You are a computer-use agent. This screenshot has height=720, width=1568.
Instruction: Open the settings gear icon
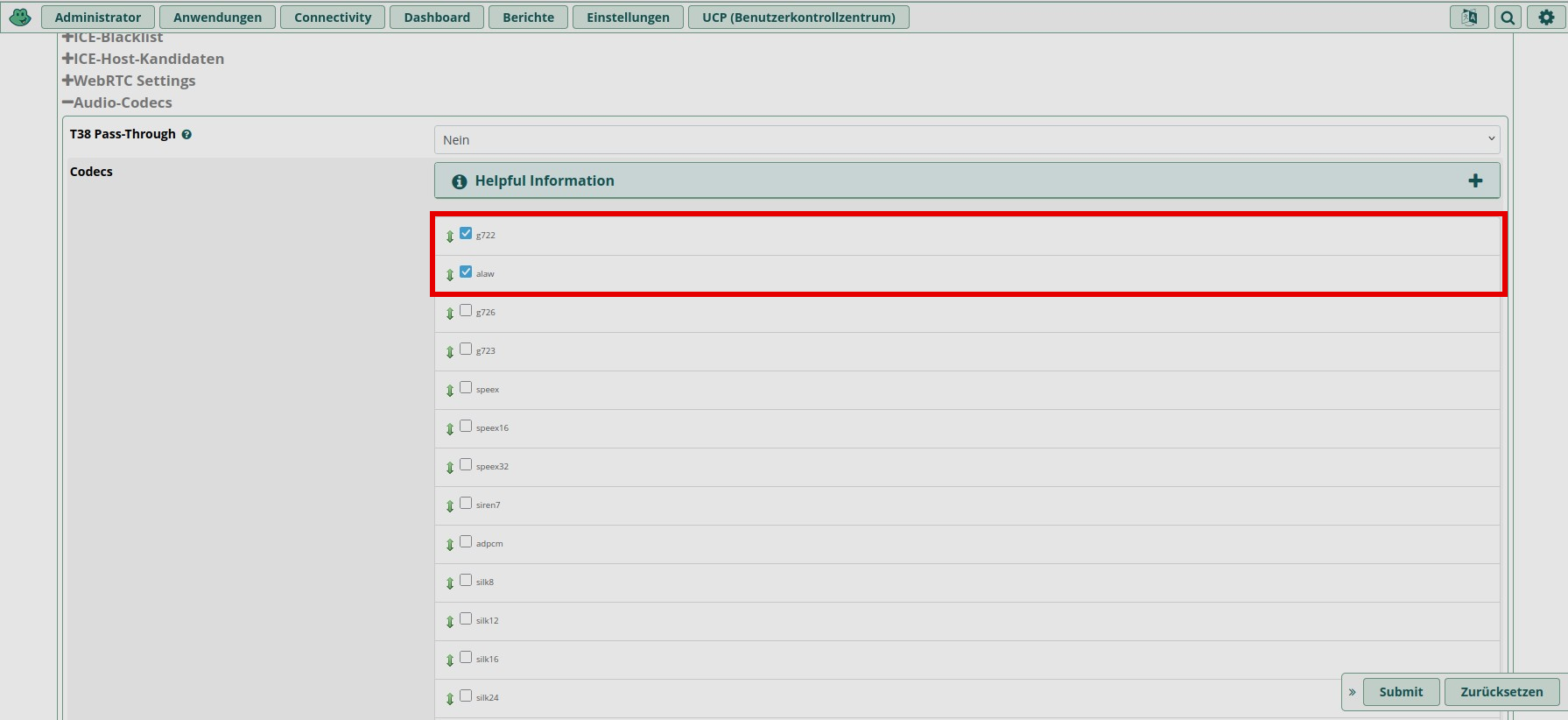[1546, 17]
